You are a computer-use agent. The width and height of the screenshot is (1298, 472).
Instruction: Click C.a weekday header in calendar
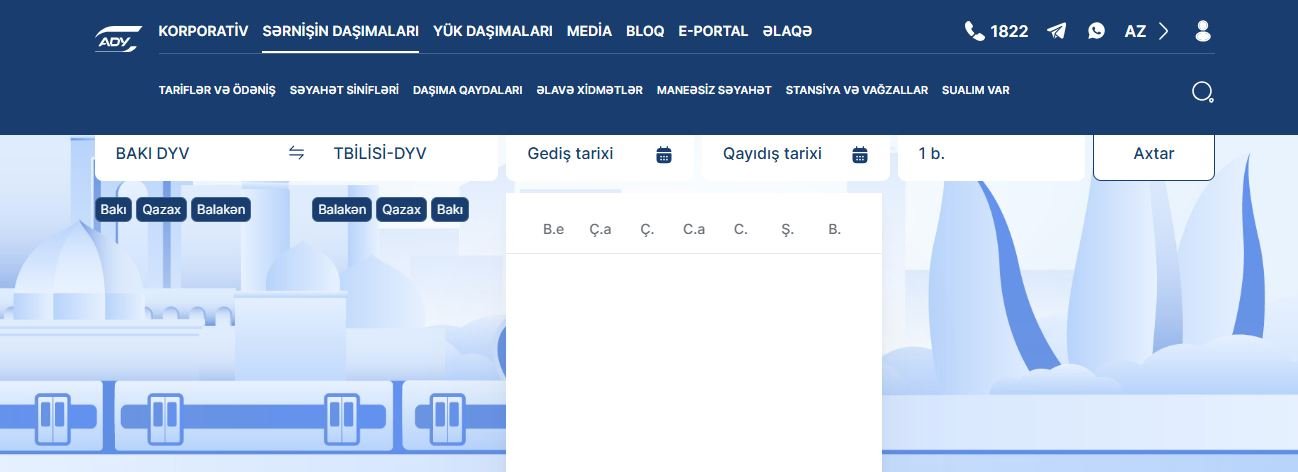pyautogui.click(x=694, y=229)
